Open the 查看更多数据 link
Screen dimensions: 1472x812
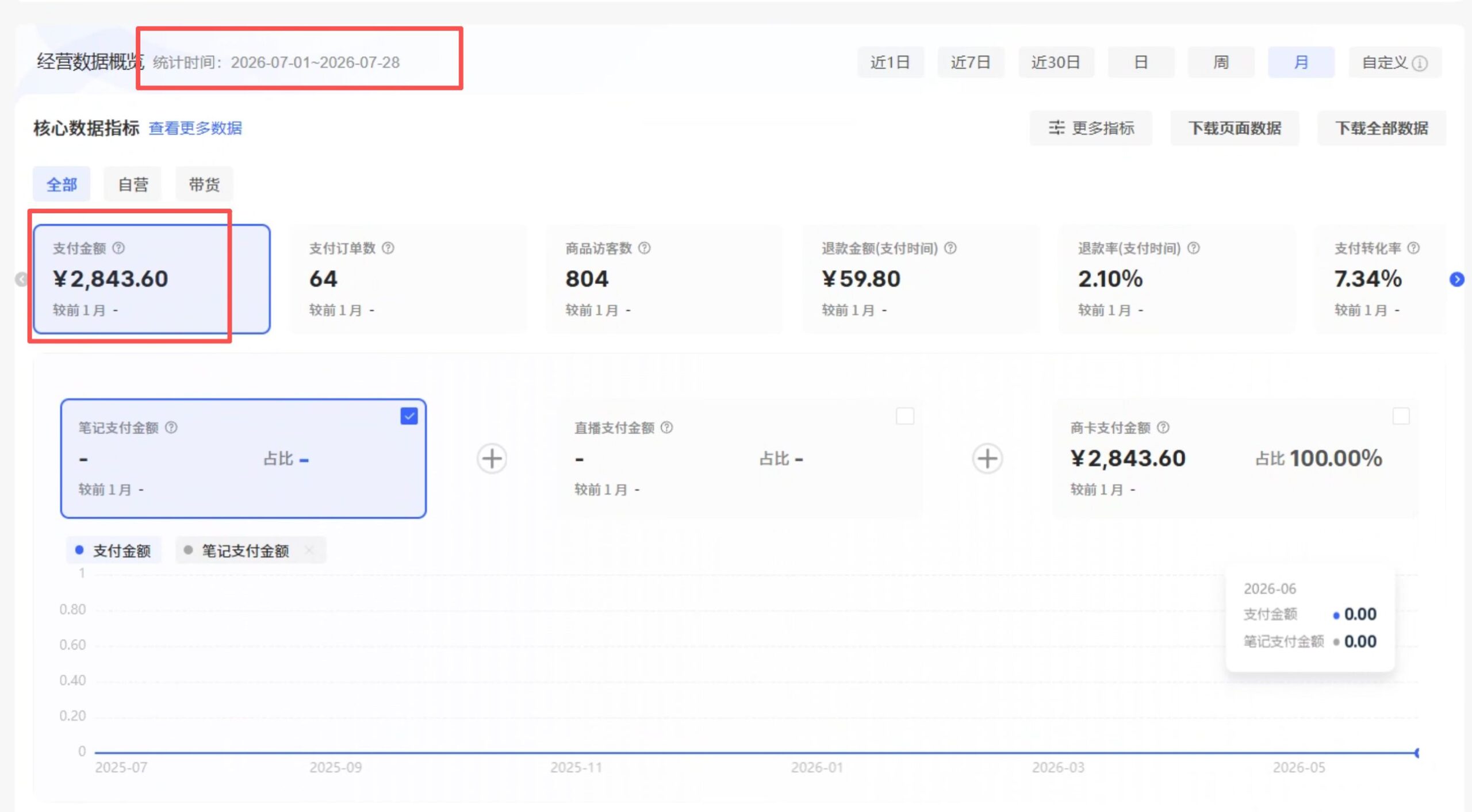coord(195,128)
